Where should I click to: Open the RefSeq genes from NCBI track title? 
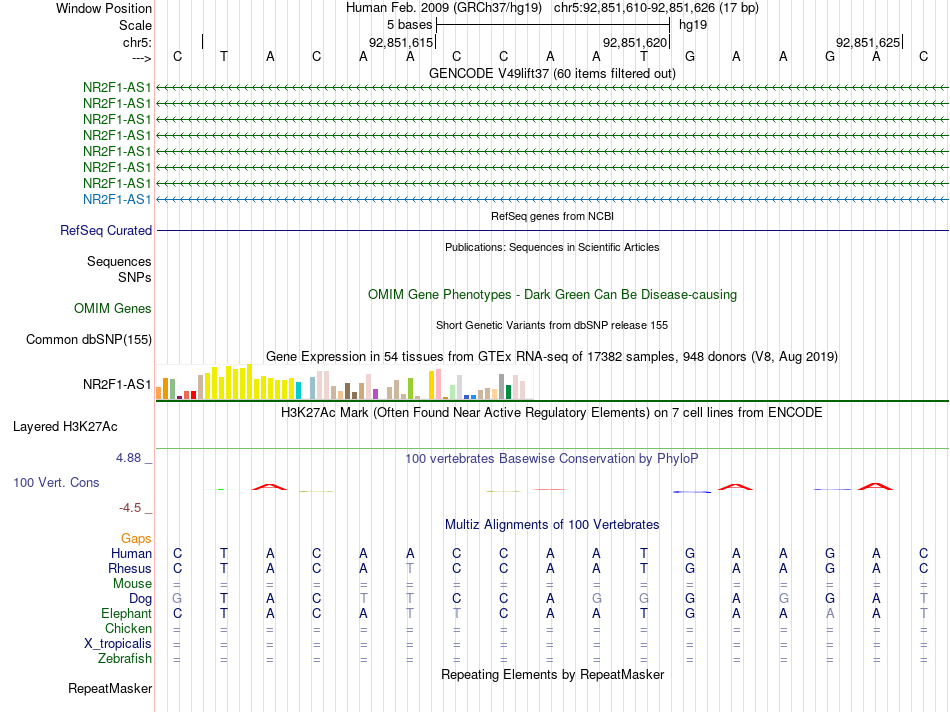tap(552, 216)
